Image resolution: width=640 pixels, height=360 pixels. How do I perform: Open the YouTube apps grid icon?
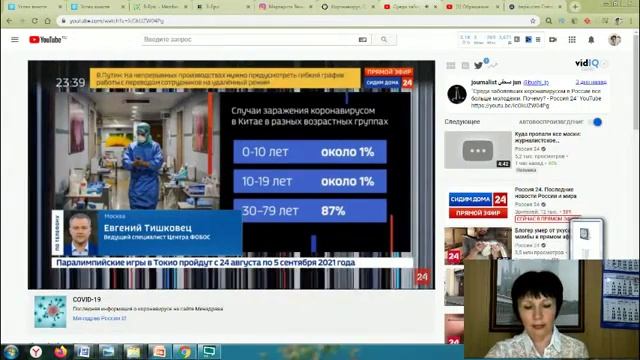[572, 40]
